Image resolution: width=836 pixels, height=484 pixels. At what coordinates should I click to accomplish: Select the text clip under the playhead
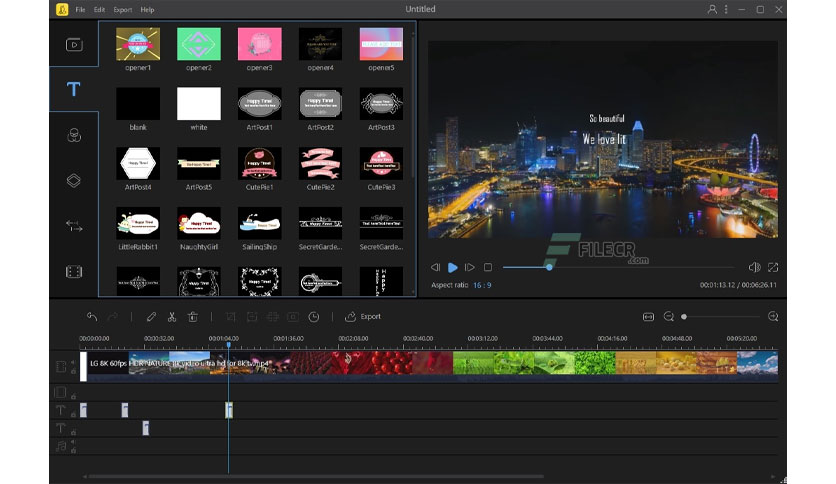229,410
